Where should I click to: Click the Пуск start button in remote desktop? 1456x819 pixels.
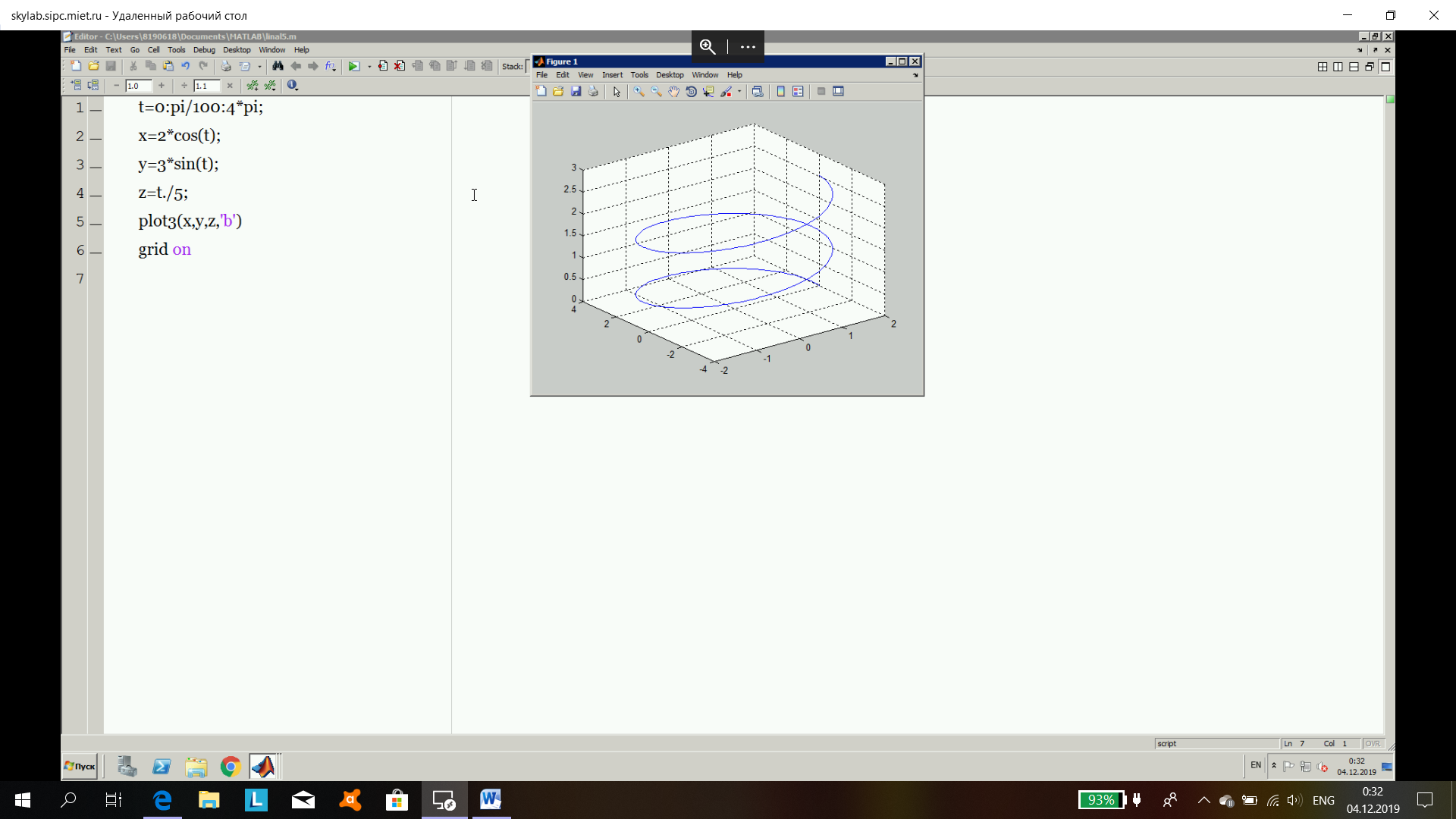[x=80, y=767]
